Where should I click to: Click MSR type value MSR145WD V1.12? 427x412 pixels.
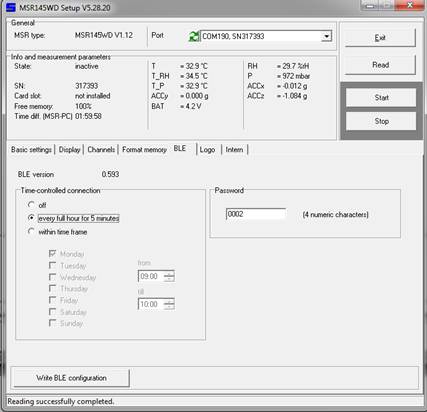click(x=104, y=35)
